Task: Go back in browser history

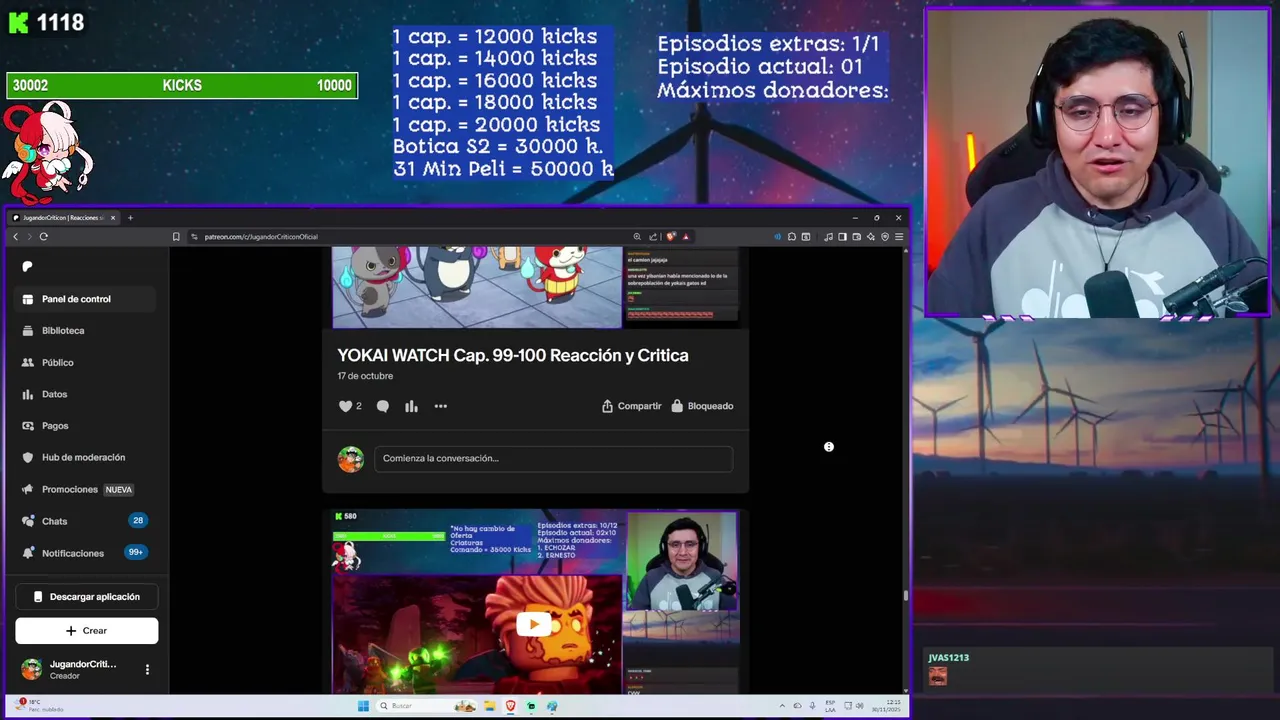Action: (15, 237)
